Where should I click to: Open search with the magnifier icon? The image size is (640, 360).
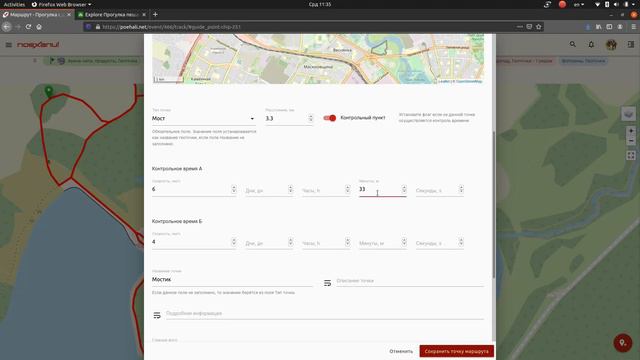[x=573, y=44]
